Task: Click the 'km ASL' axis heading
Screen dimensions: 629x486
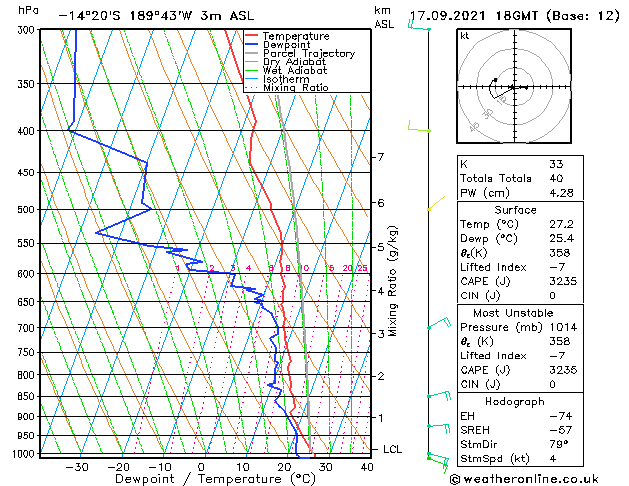Action: pos(384,17)
